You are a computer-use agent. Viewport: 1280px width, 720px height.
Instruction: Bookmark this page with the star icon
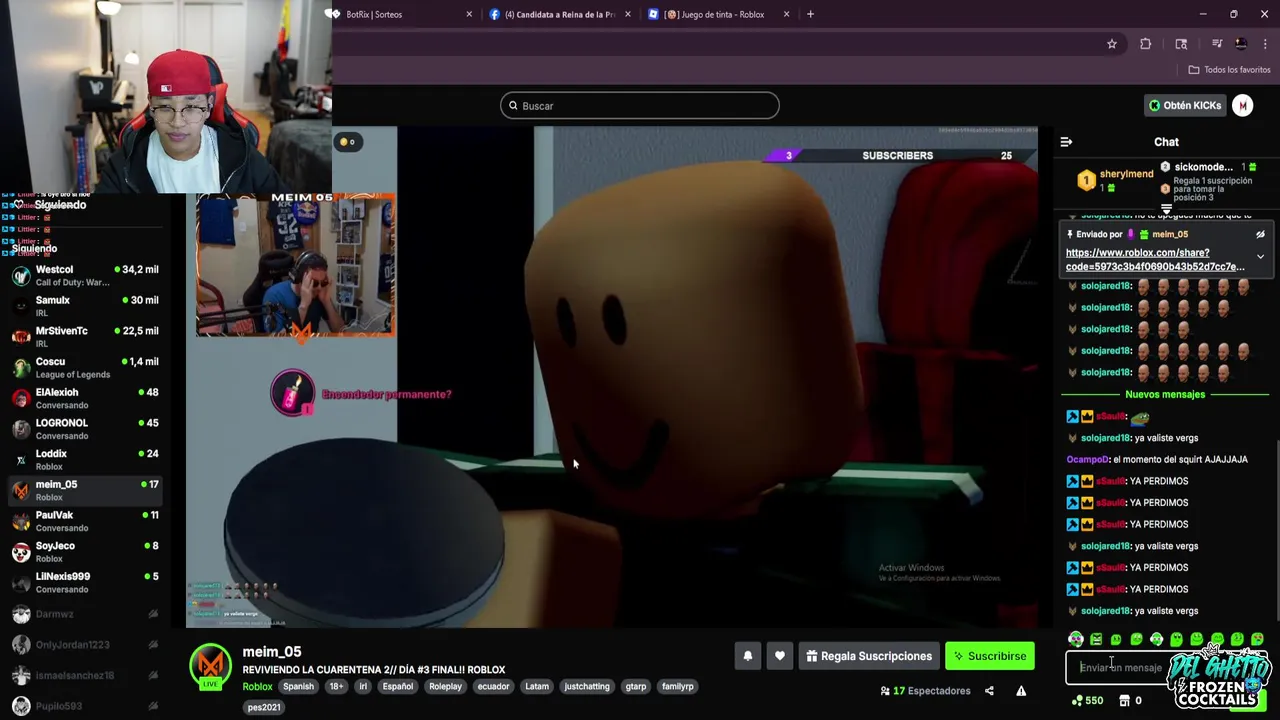click(x=1111, y=44)
